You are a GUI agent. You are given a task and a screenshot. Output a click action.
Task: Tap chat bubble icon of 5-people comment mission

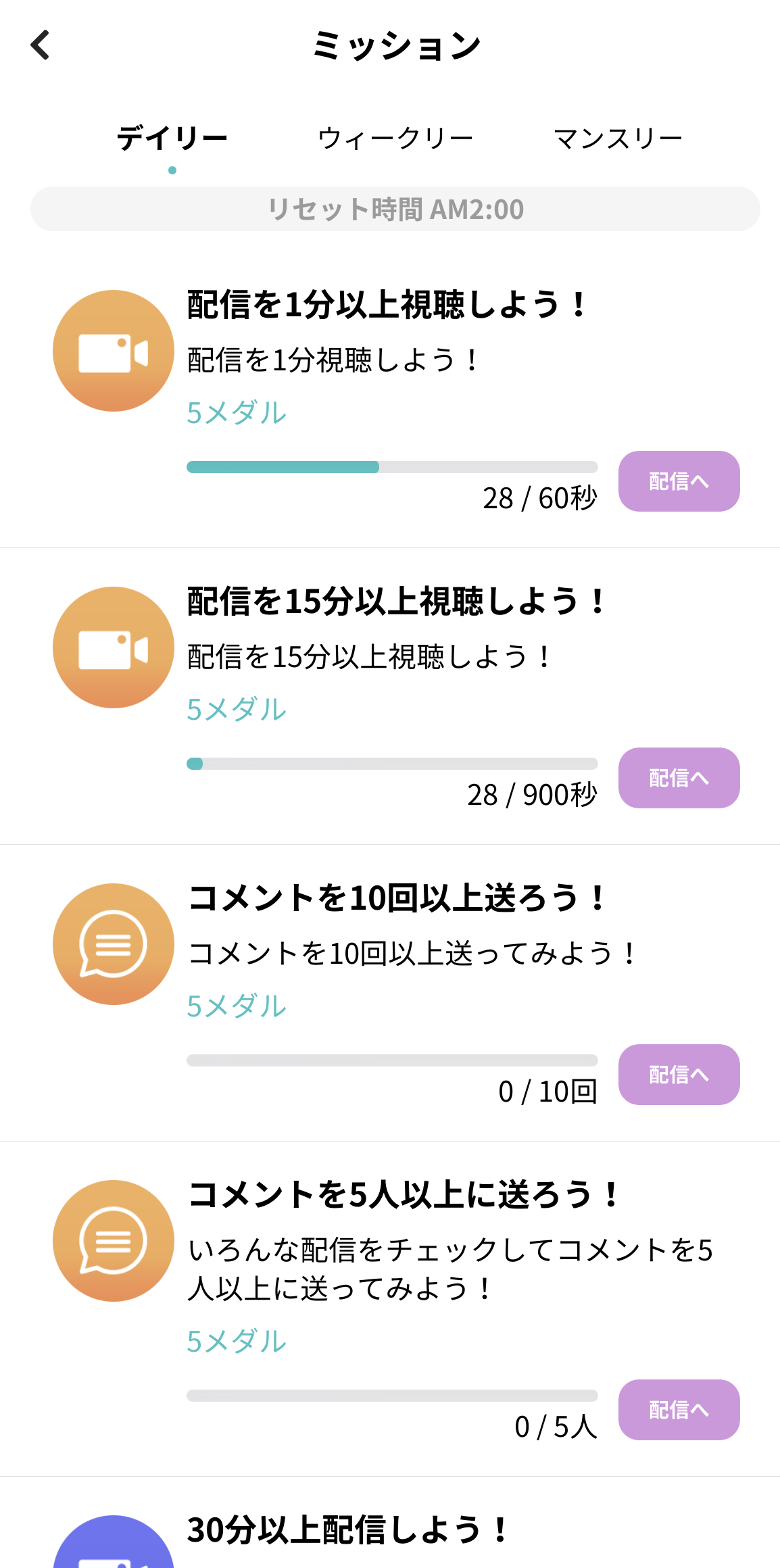pos(114,1241)
